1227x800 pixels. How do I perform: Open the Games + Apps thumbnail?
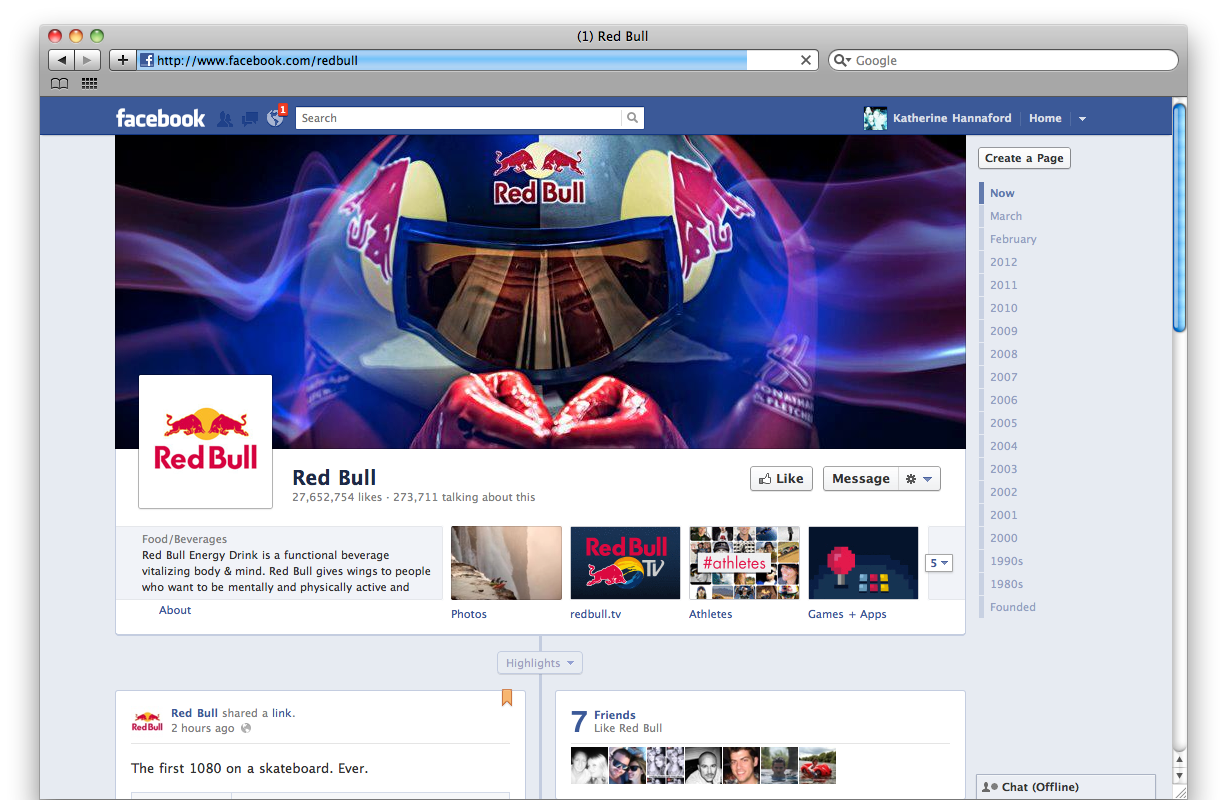coord(863,563)
